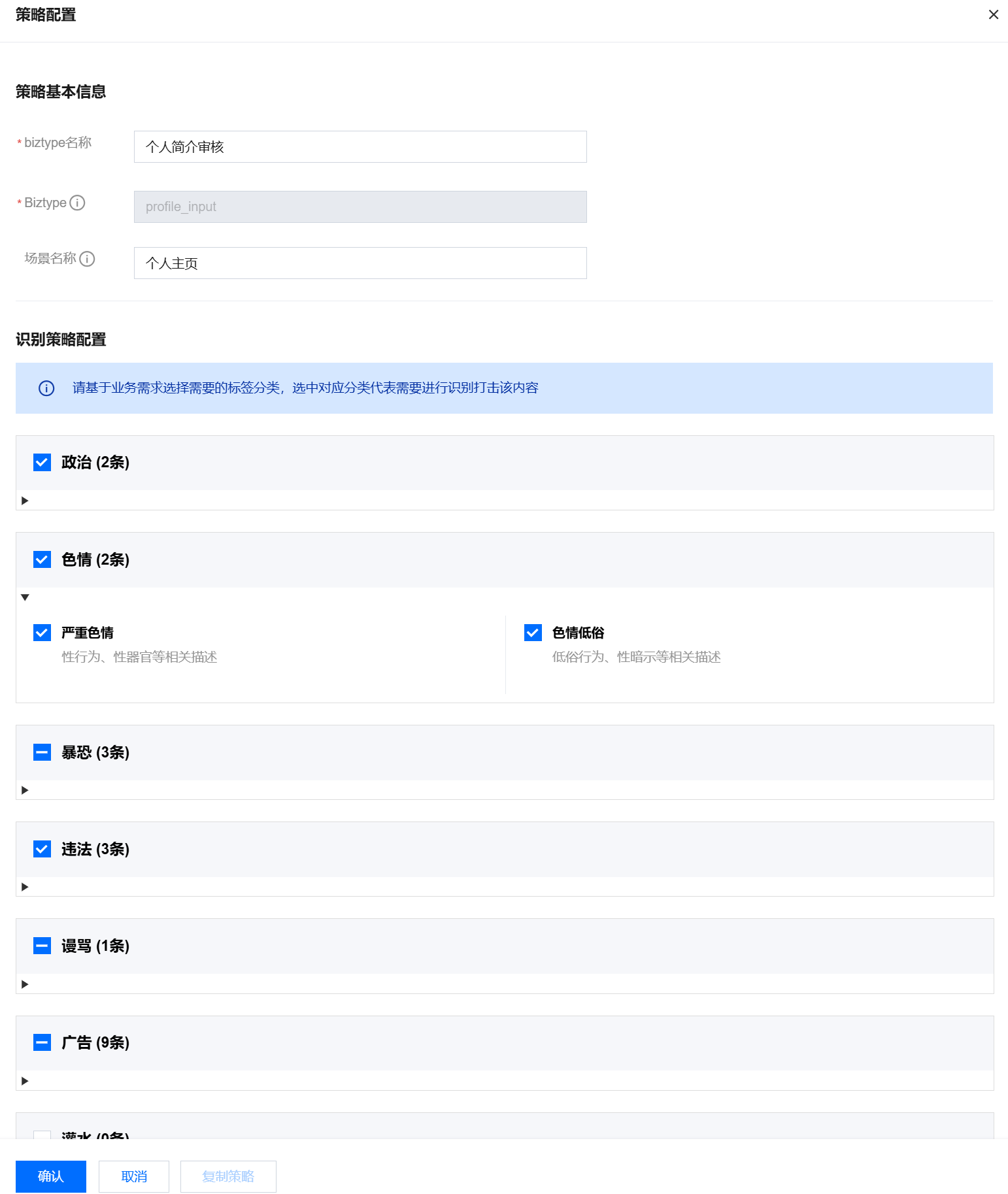1008x1194 pixels.
Task: Select all in 暴恐 category checkbox
Action: coord(42,752)
